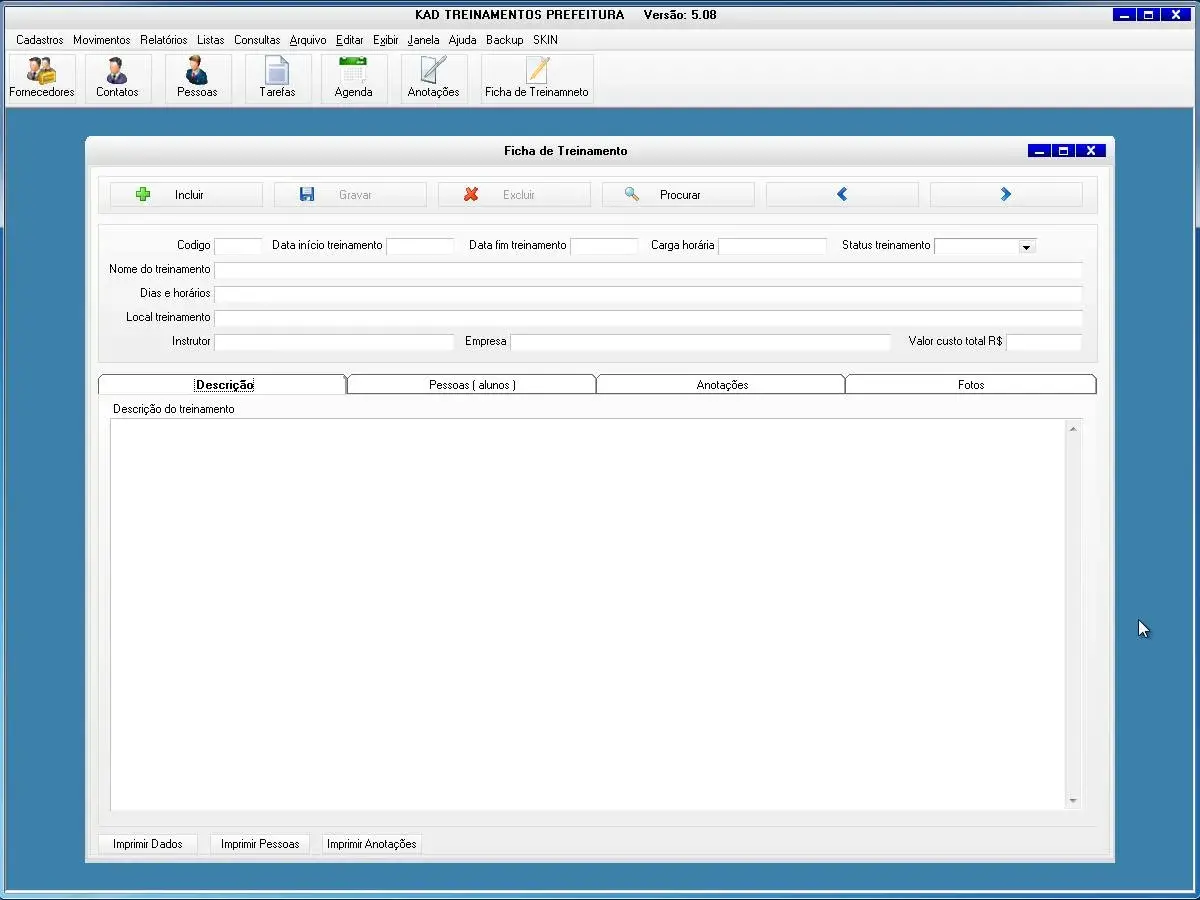The height and width of the screenshot is (900, 1200).
Task: Focus the Nome do treinamento field
Action: 648,270
